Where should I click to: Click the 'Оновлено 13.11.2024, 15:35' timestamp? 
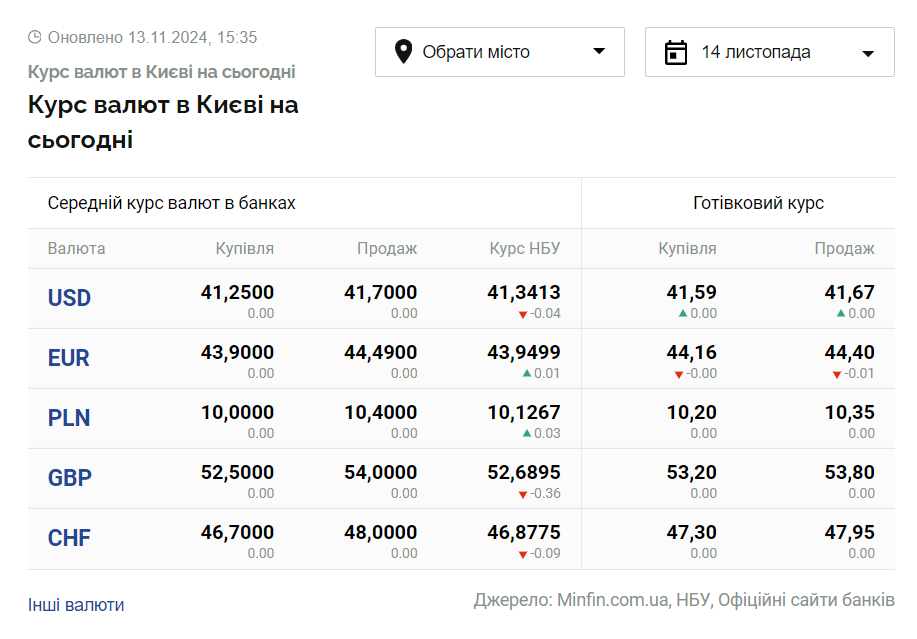point(152,37)
